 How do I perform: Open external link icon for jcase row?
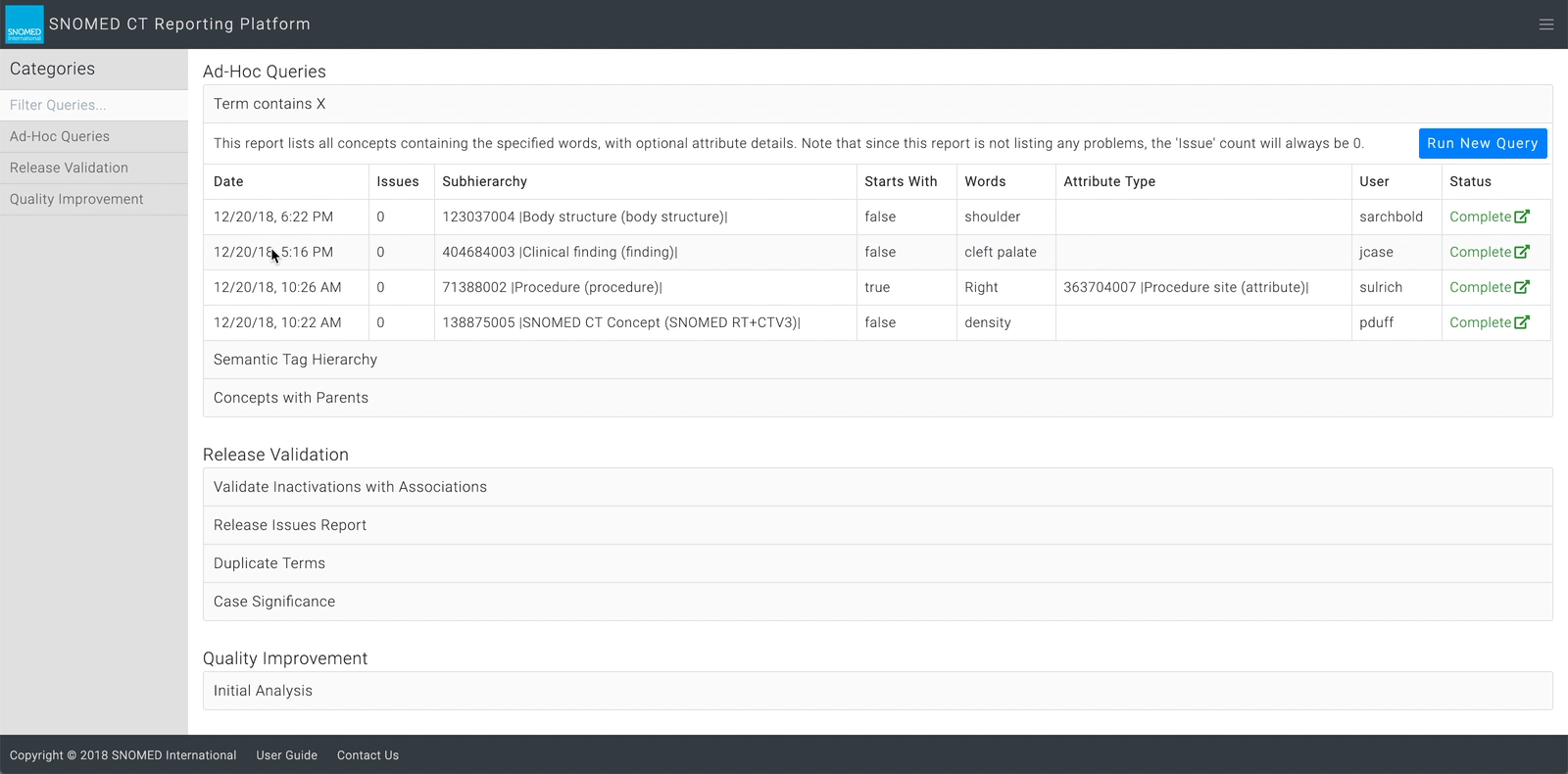(x=1522, y=252)
